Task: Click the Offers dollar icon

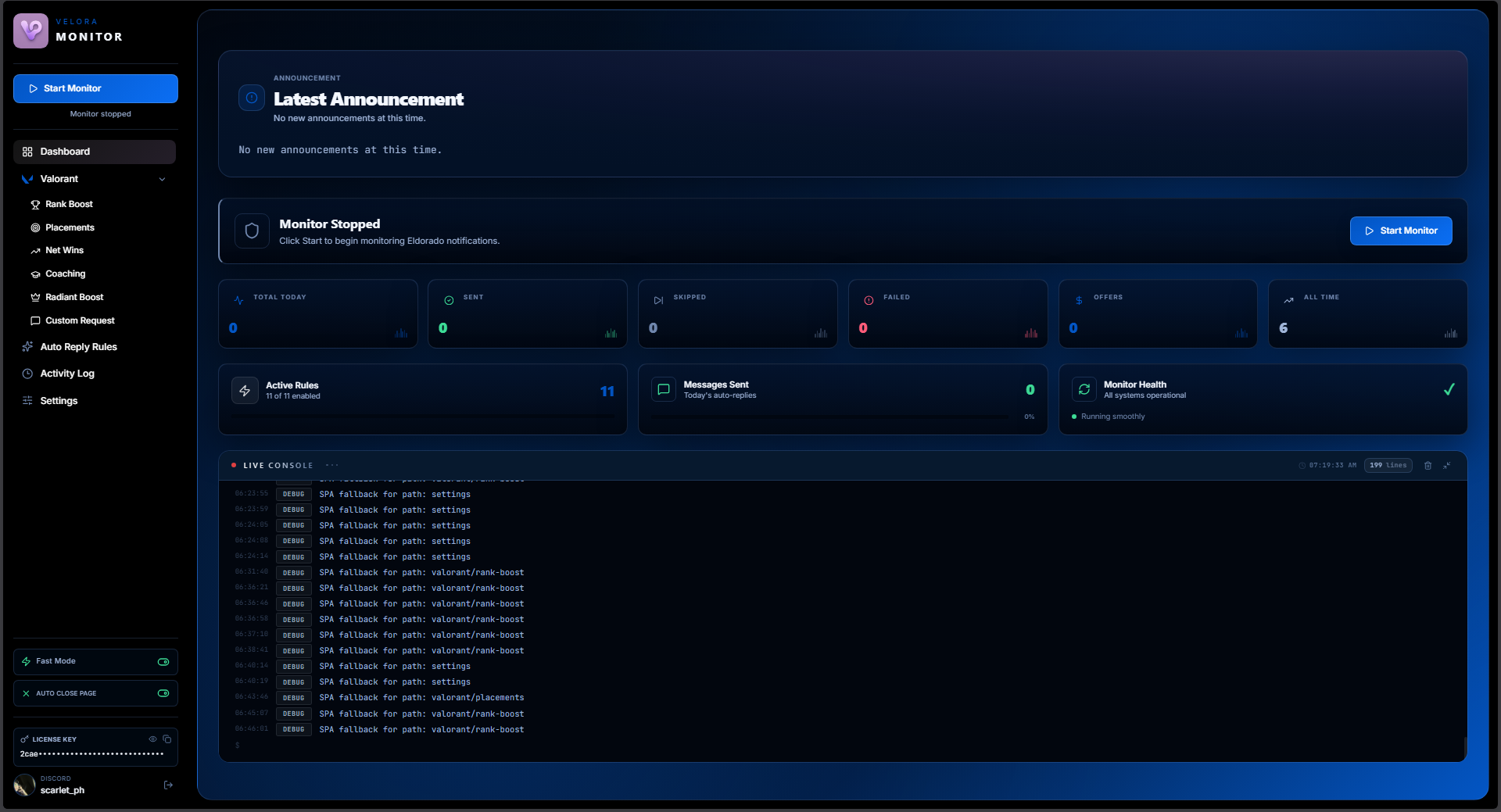Action: 1079,300
